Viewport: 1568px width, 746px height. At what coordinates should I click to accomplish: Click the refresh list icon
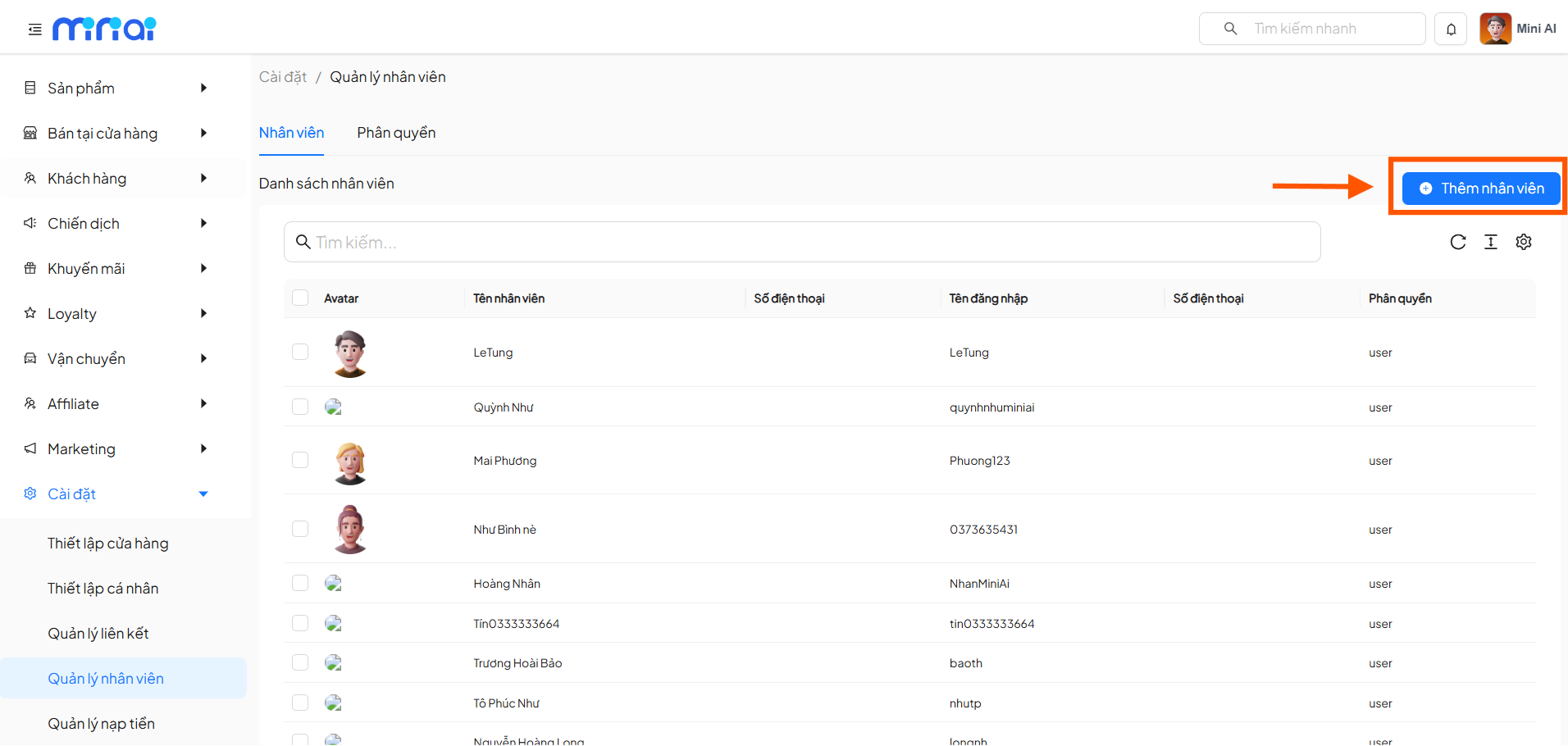tap(1457, 242)
